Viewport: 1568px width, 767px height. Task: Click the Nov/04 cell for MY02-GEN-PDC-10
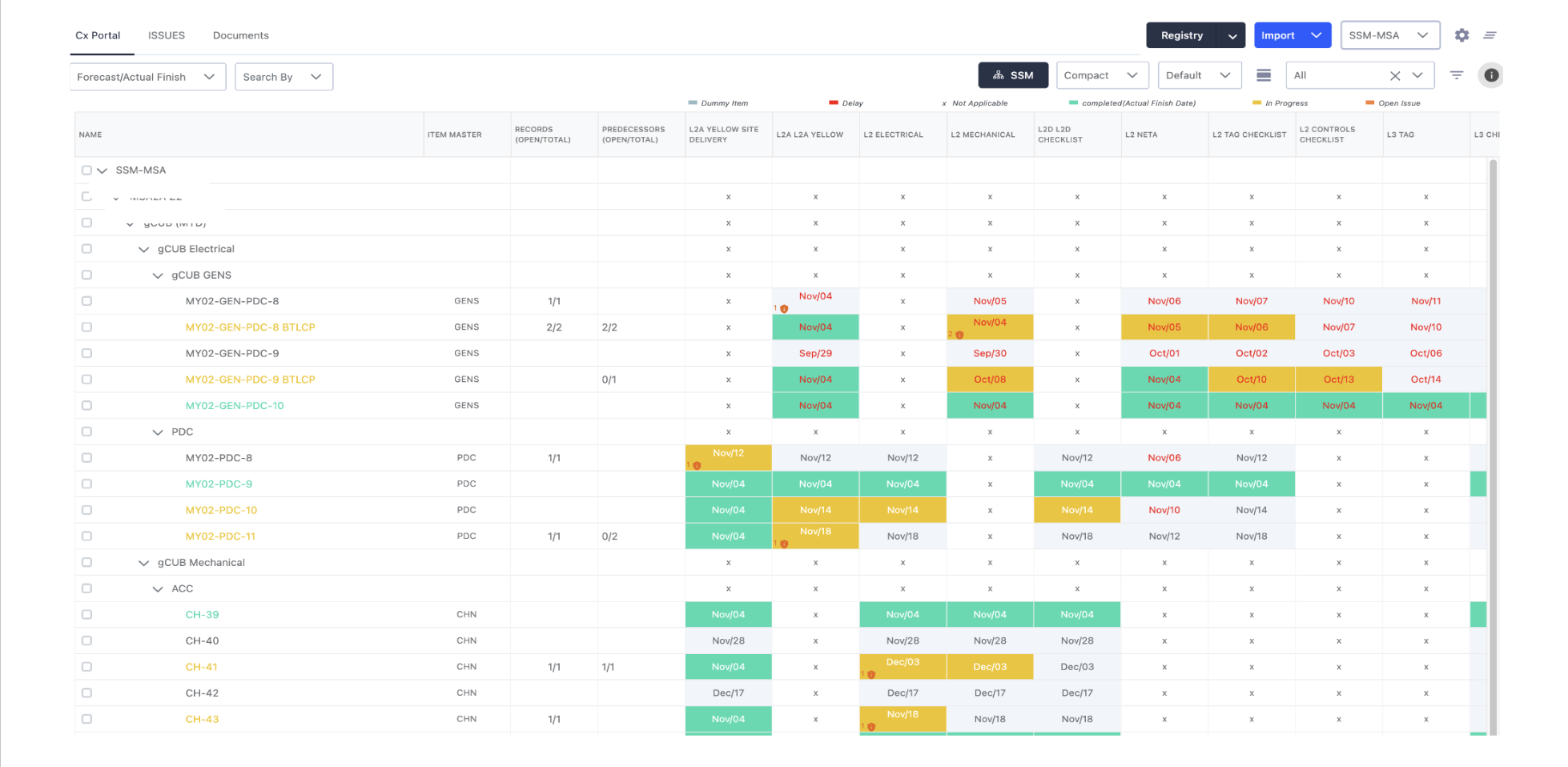pos(814,405)
